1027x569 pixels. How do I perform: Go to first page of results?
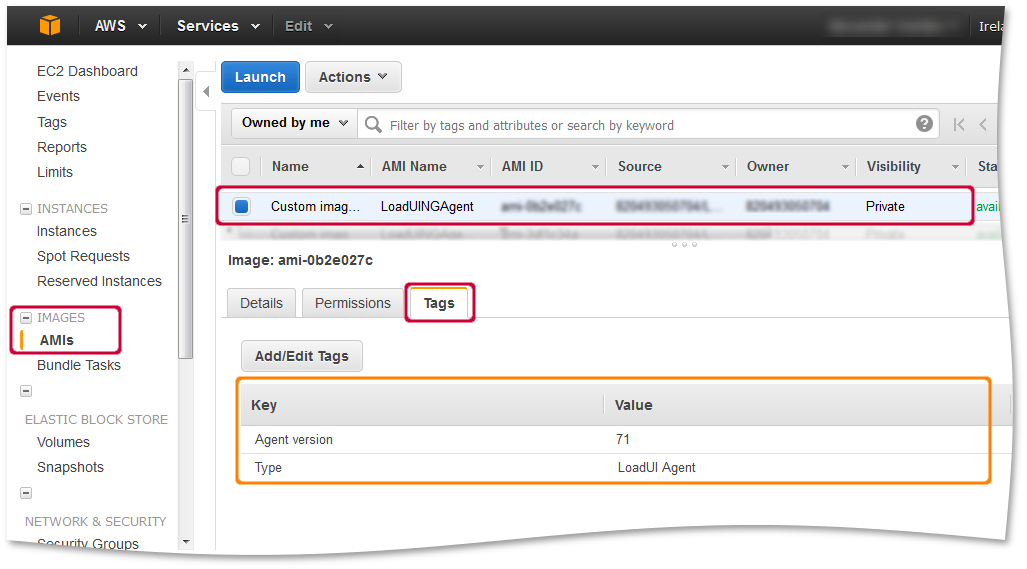point(959,125)
